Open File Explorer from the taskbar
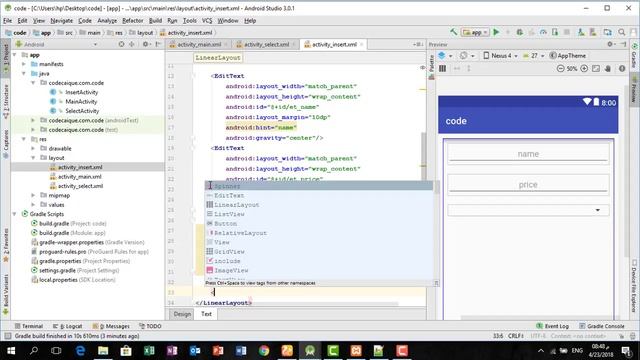This screenshot has height=360, width=640. coord(103,351)
